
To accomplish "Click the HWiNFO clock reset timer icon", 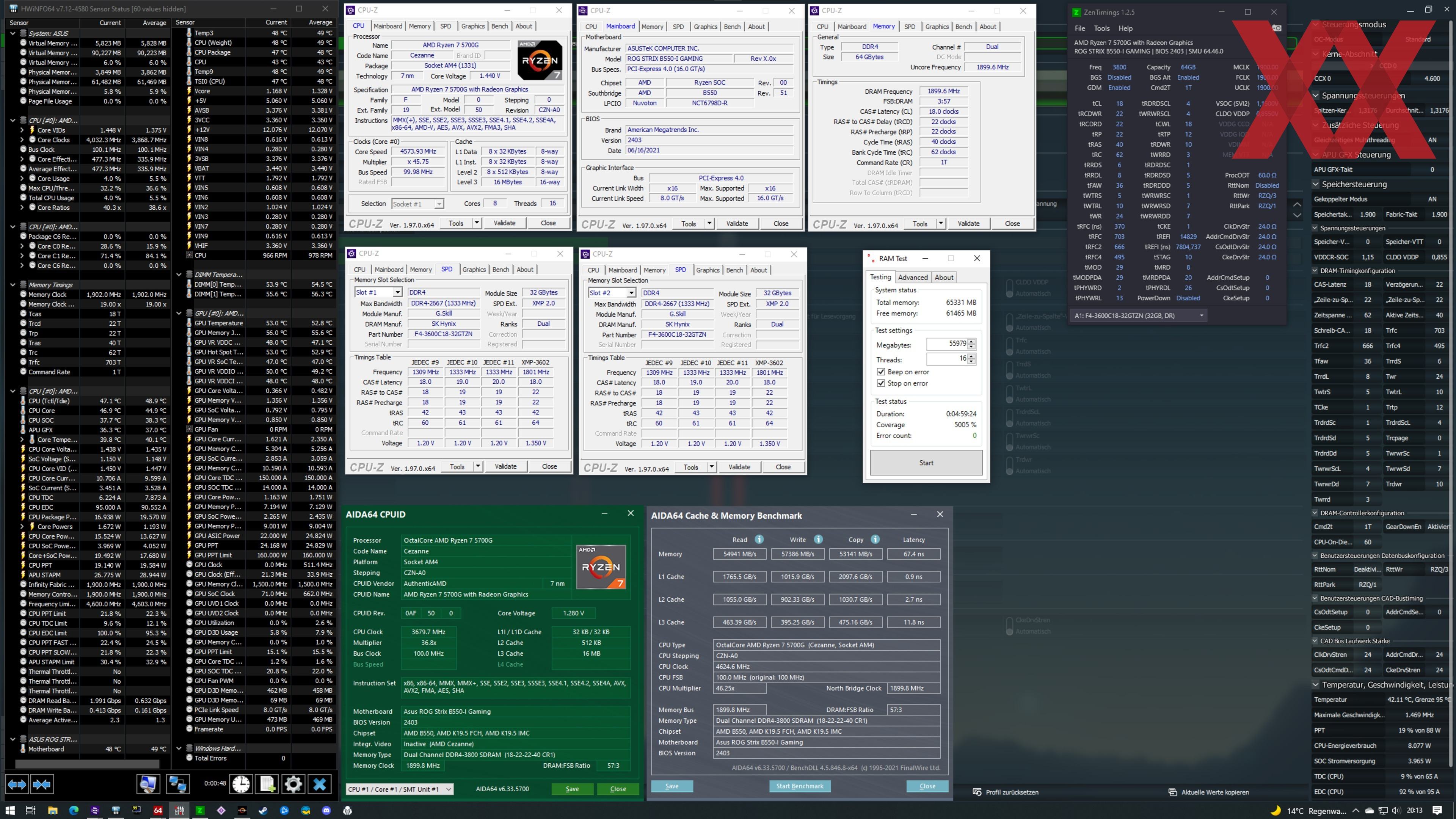I will tap(241, 784).
